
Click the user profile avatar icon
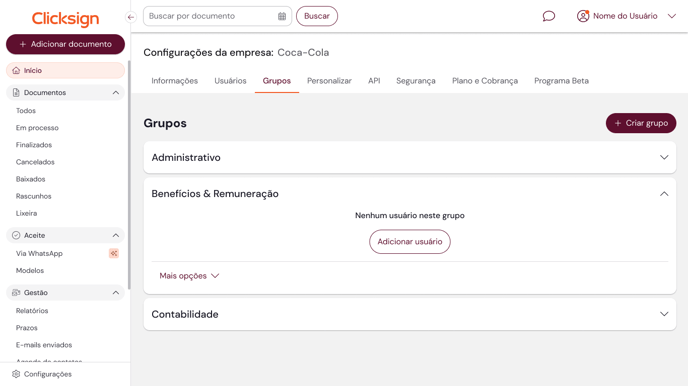583,16
